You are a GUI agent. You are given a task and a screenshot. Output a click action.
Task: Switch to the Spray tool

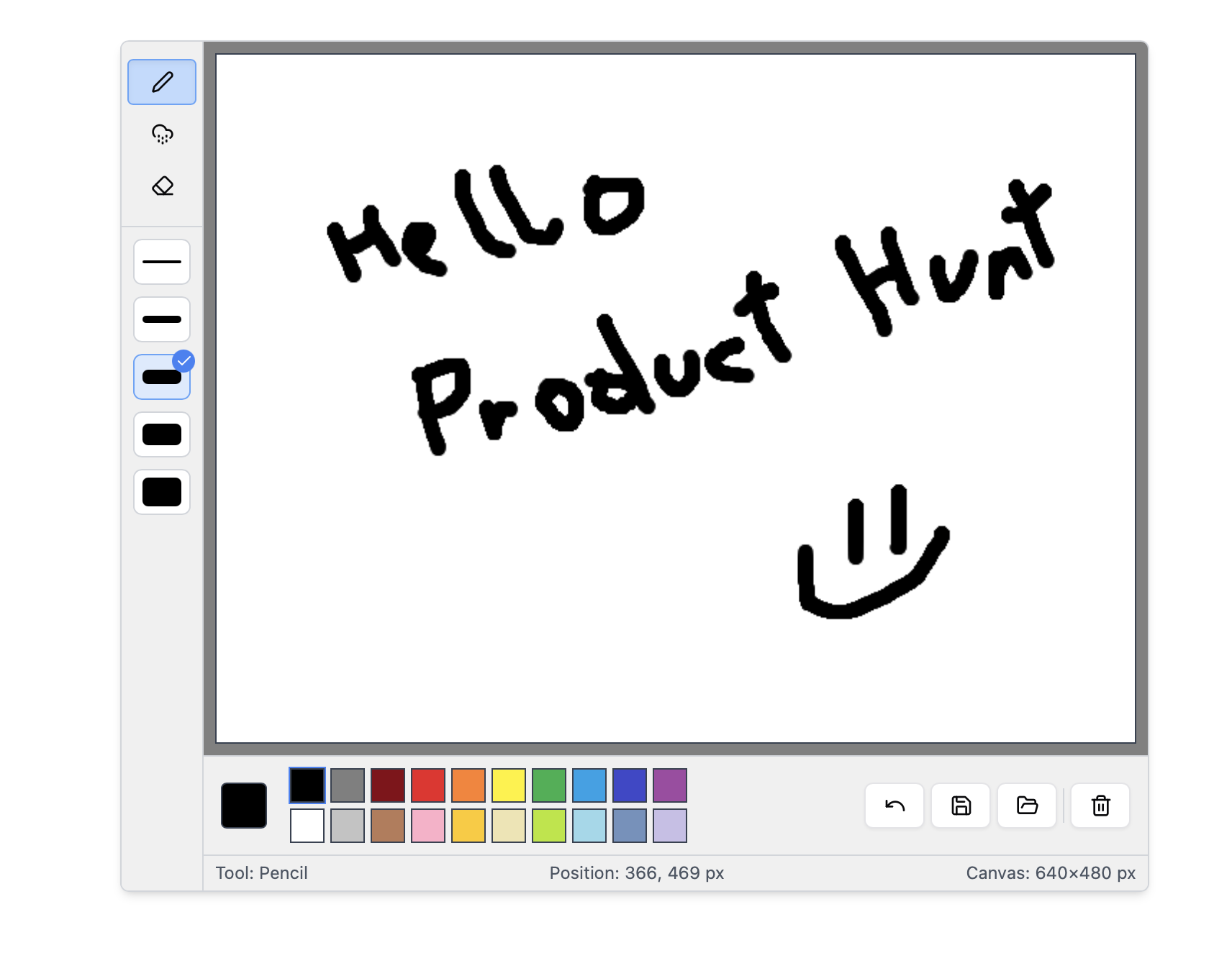click(x=161, y=133)
